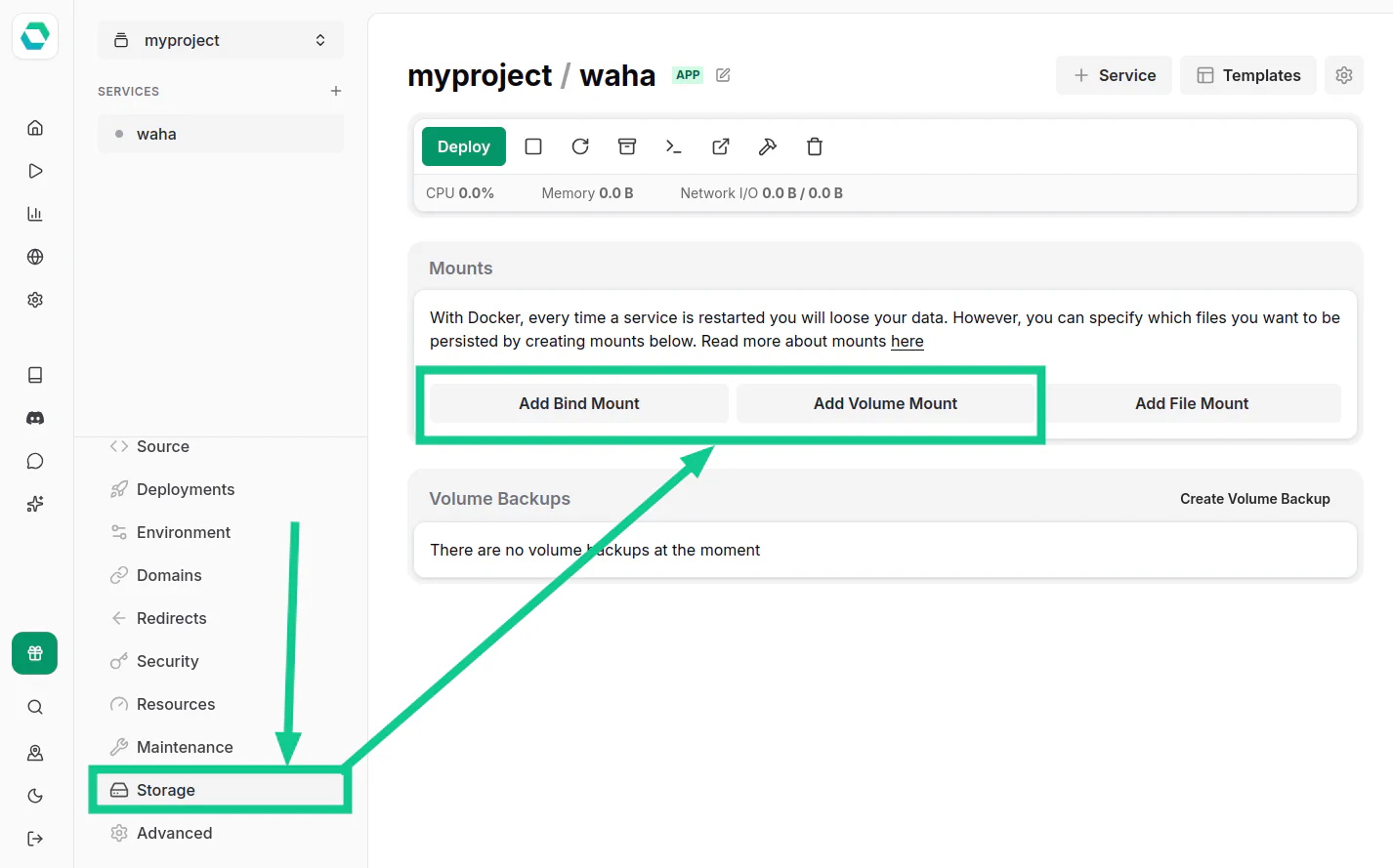
Task: Open the app via external link icon
Action: coord(721,146)
